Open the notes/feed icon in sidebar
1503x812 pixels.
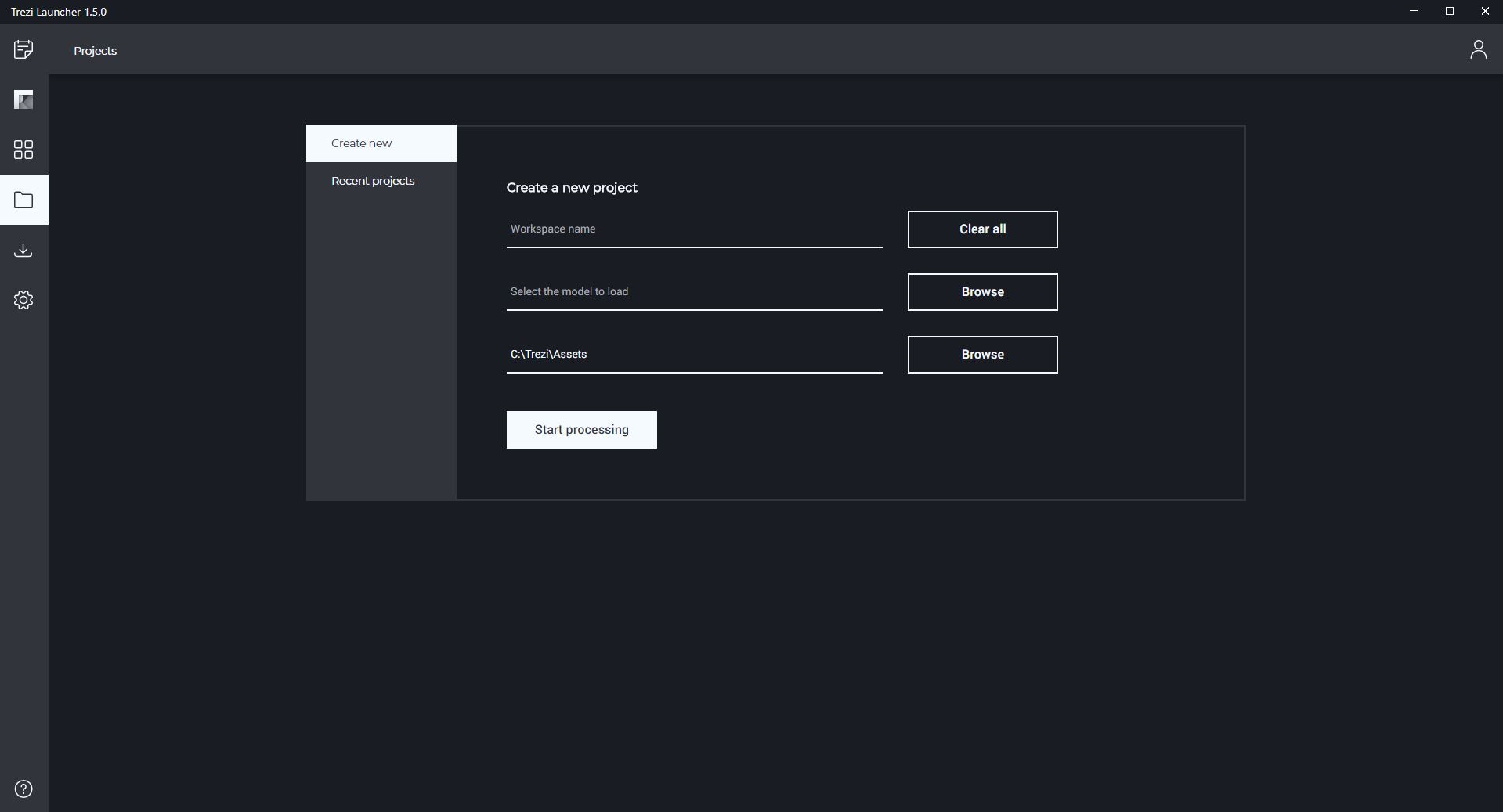[x=23, y=50]
